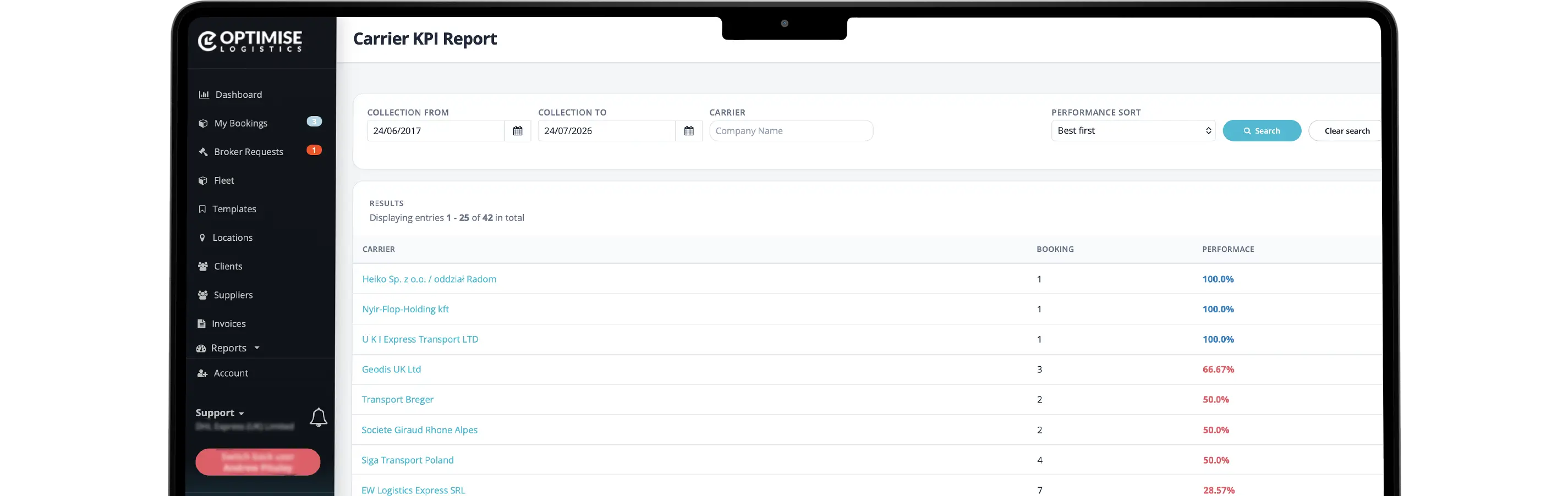Click the Broker Requests red badge
The image size is (1568, 496).
coord(314,150)
